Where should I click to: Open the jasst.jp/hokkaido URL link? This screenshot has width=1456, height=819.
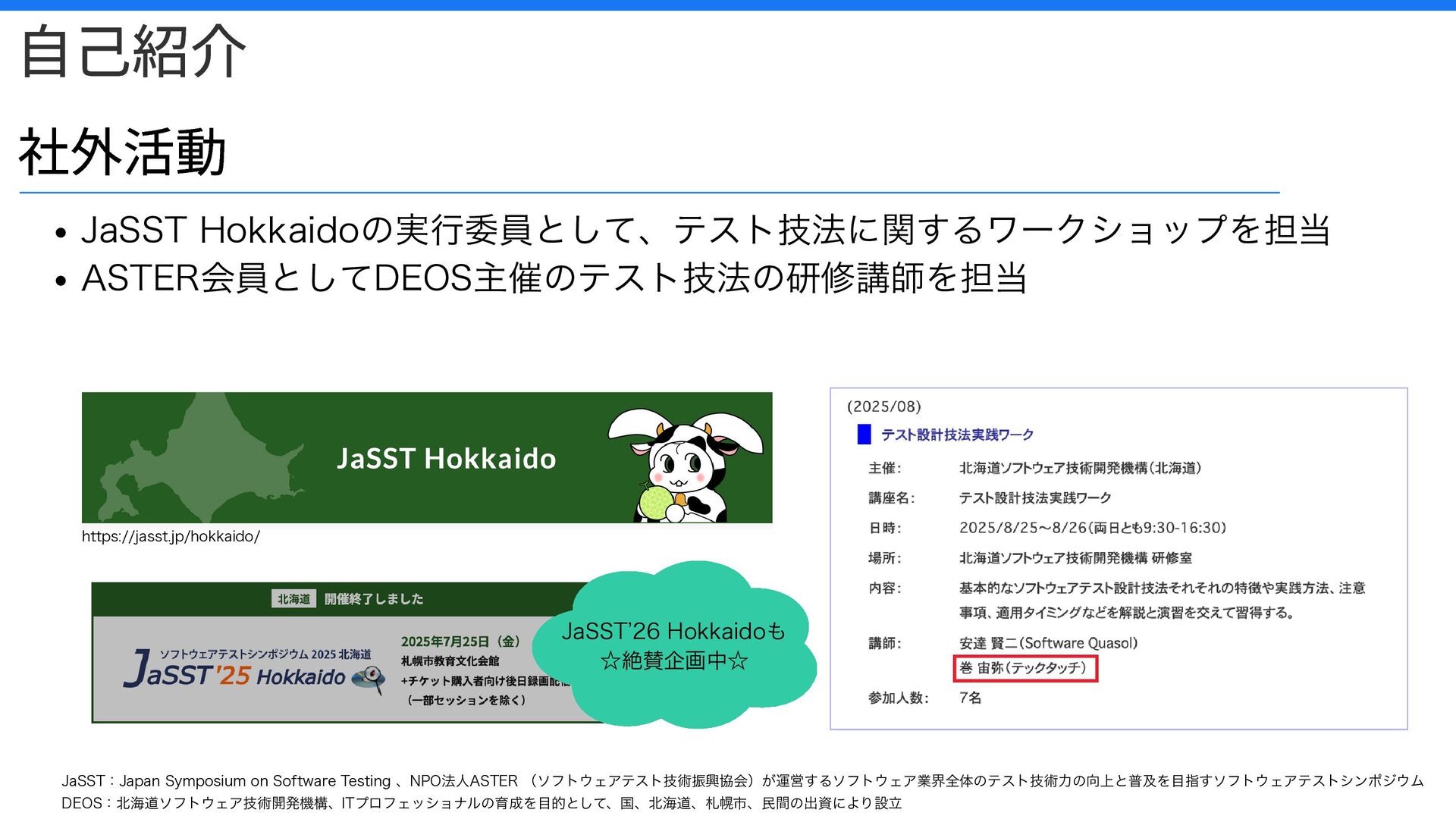[171, 537]
